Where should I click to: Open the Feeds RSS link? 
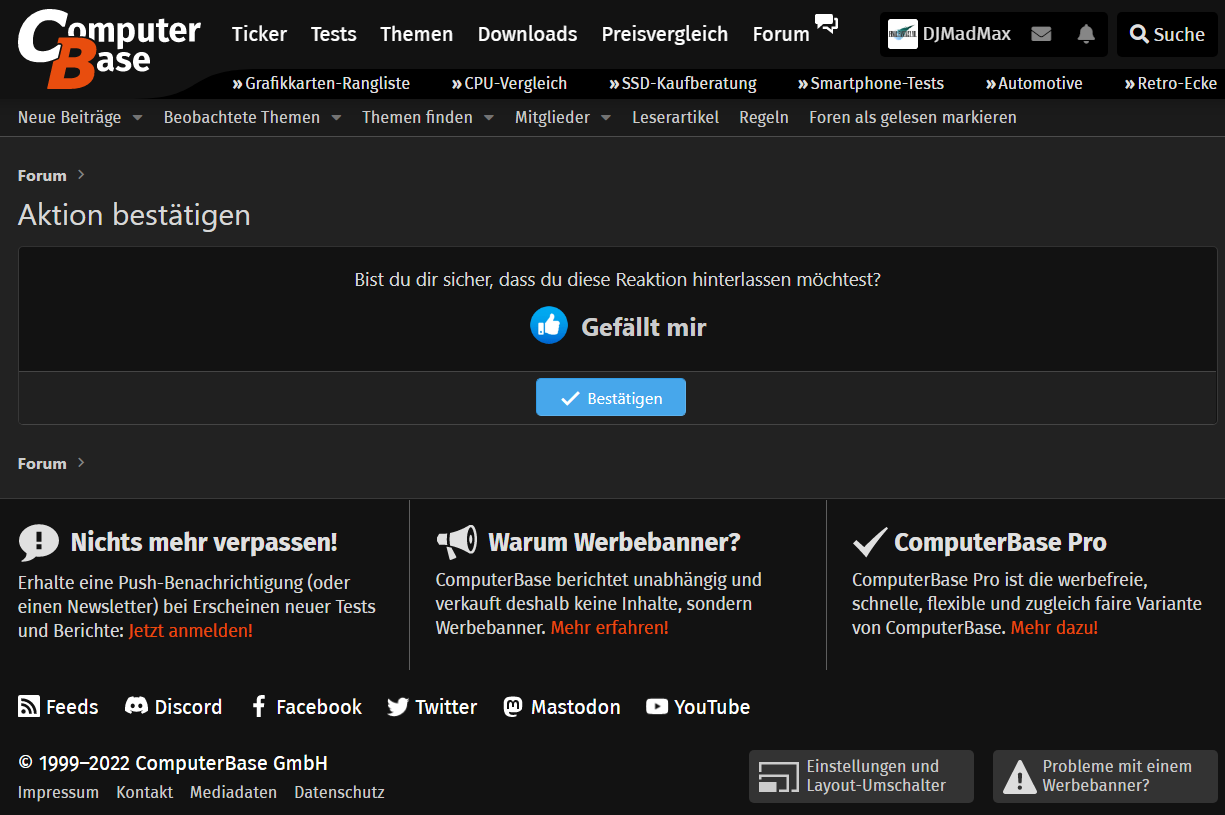pos(58,707)
